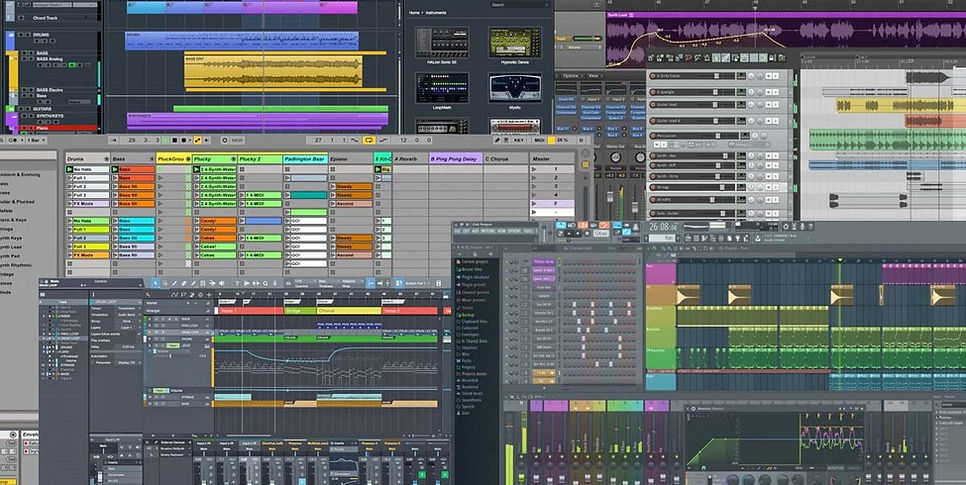Image resolution: width=966 pixels, height=485 pixels.
Task: Select the yellow BASS audio region
Action: pyautogui.click(x=273, y=71)
